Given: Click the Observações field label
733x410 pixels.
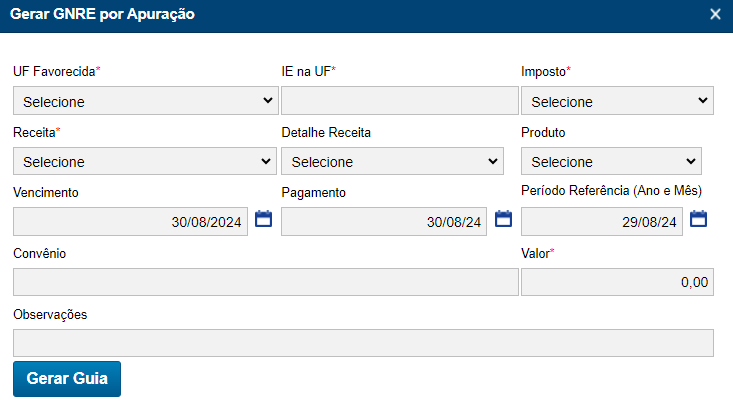Looking at the screenshot, I should pos(50,314).
